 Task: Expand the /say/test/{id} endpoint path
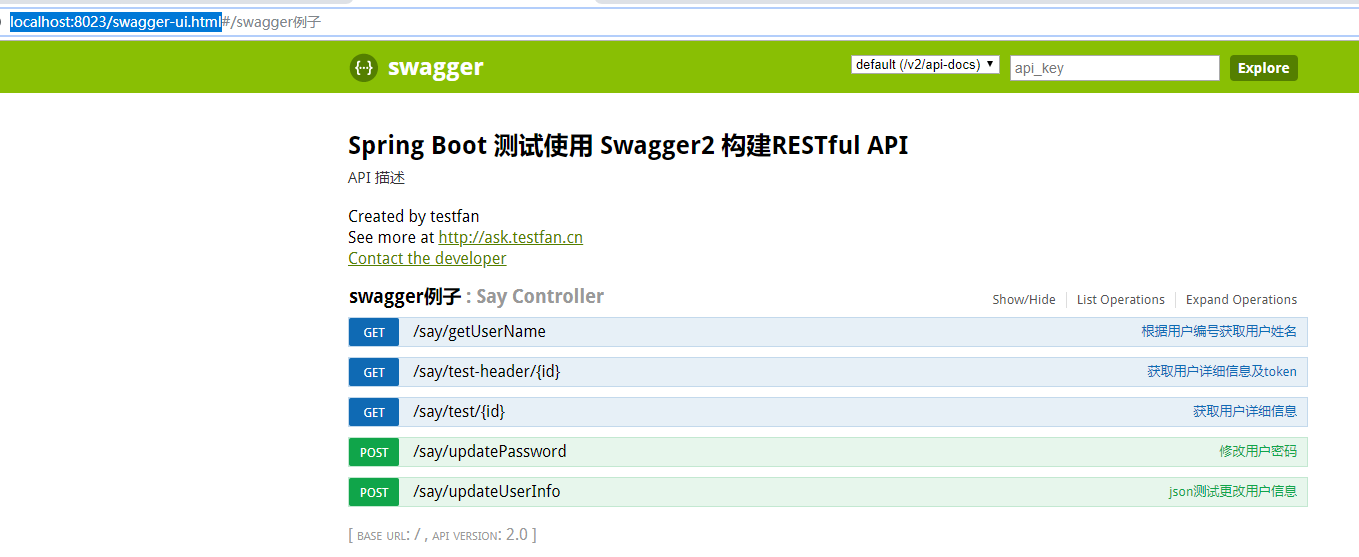click(x=459, y=412)
